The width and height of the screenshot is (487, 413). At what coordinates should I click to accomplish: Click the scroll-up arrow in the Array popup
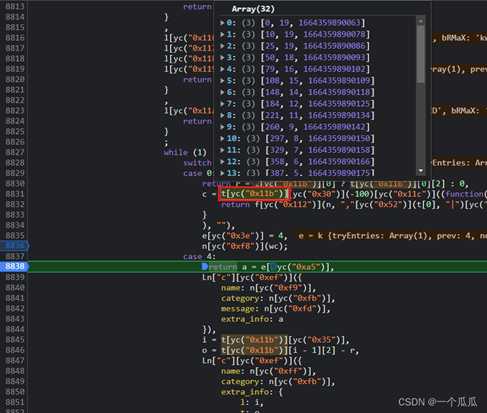coord(421,21)
